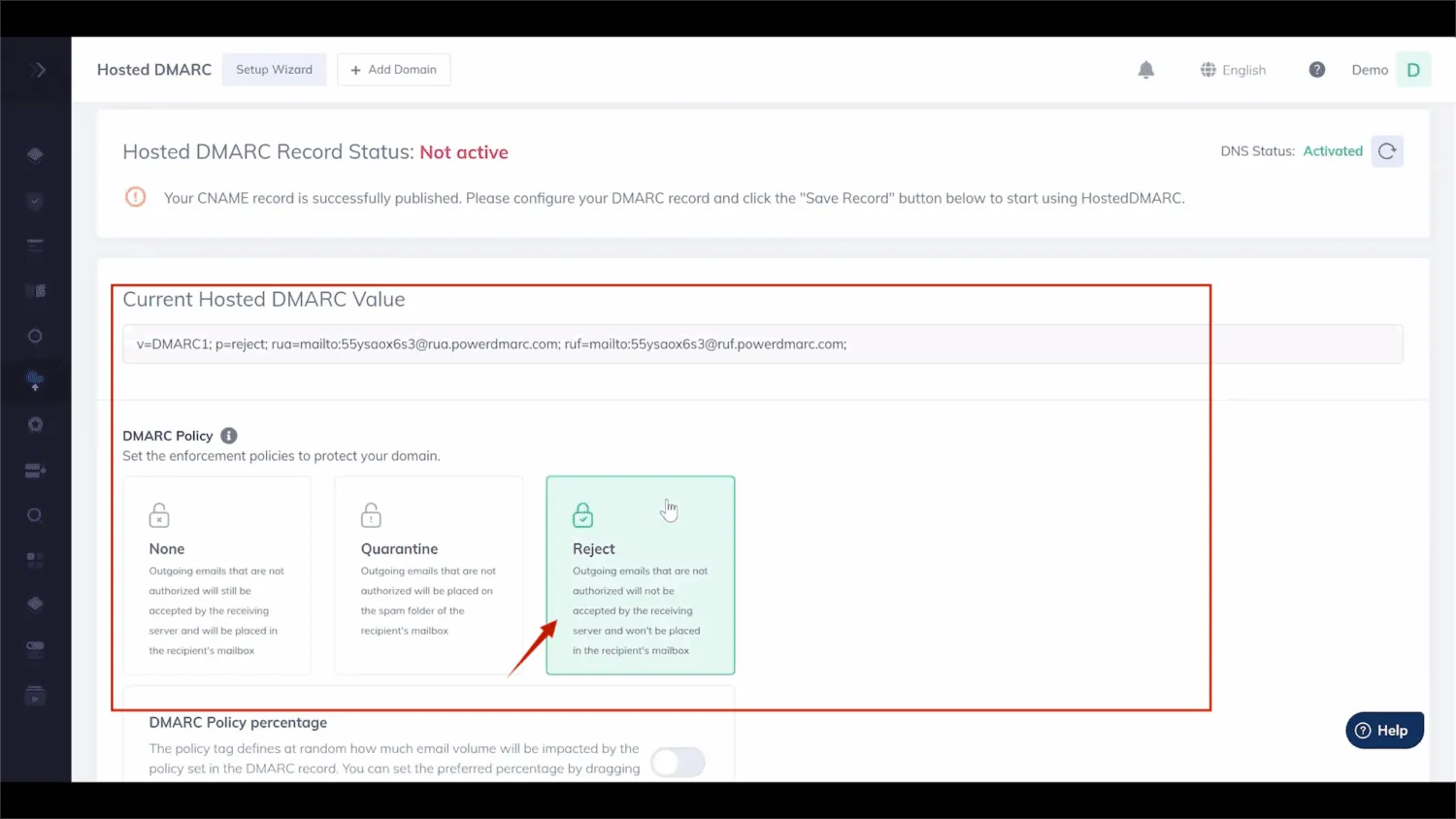Click the 'Current Hosted DMARC Value' heading
Image resolution: width=1456 pixels, height=819 pixels.
tap(264, 300)
